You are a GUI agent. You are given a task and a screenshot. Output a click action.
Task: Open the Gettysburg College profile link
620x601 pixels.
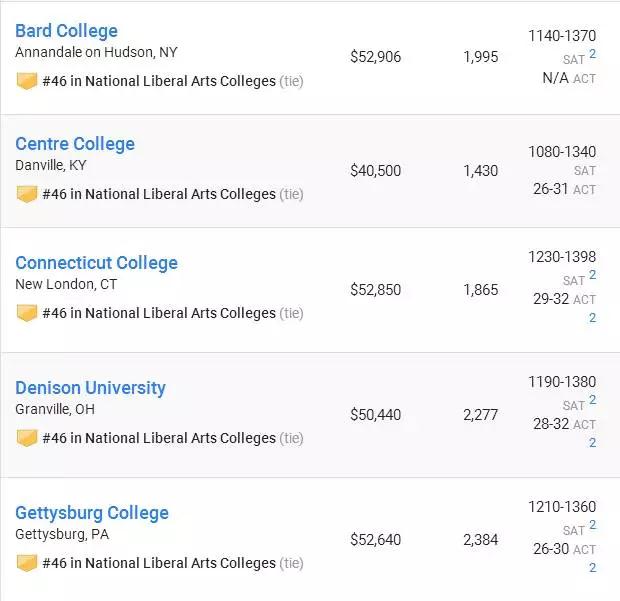pyautogui.click(x=92, y=513)
